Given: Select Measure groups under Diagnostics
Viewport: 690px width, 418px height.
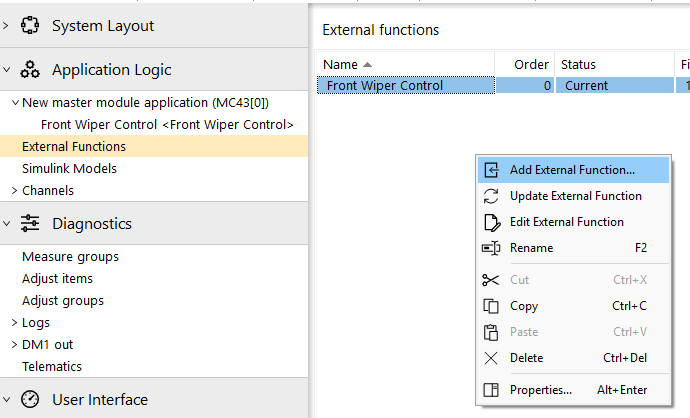Looking at the screenshot, I should click(70, 257).
